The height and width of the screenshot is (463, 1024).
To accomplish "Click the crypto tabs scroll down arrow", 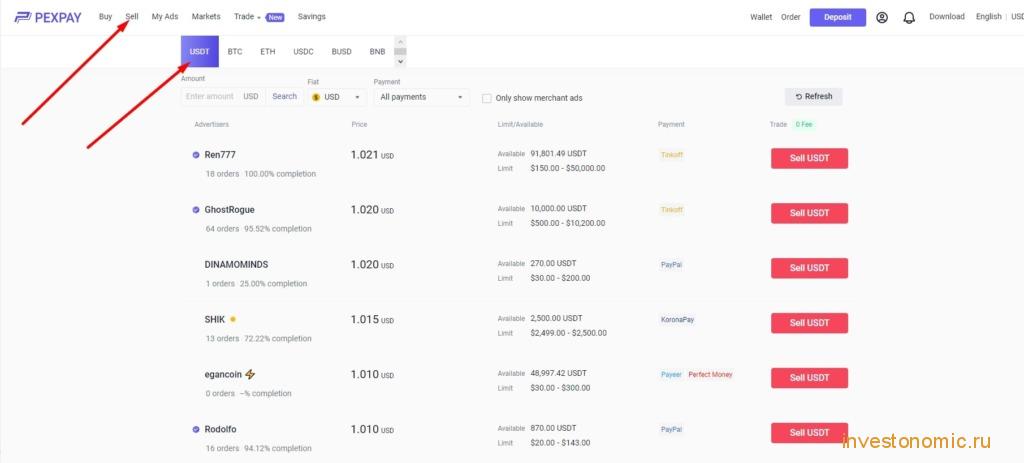I will [x=401, y=62].
